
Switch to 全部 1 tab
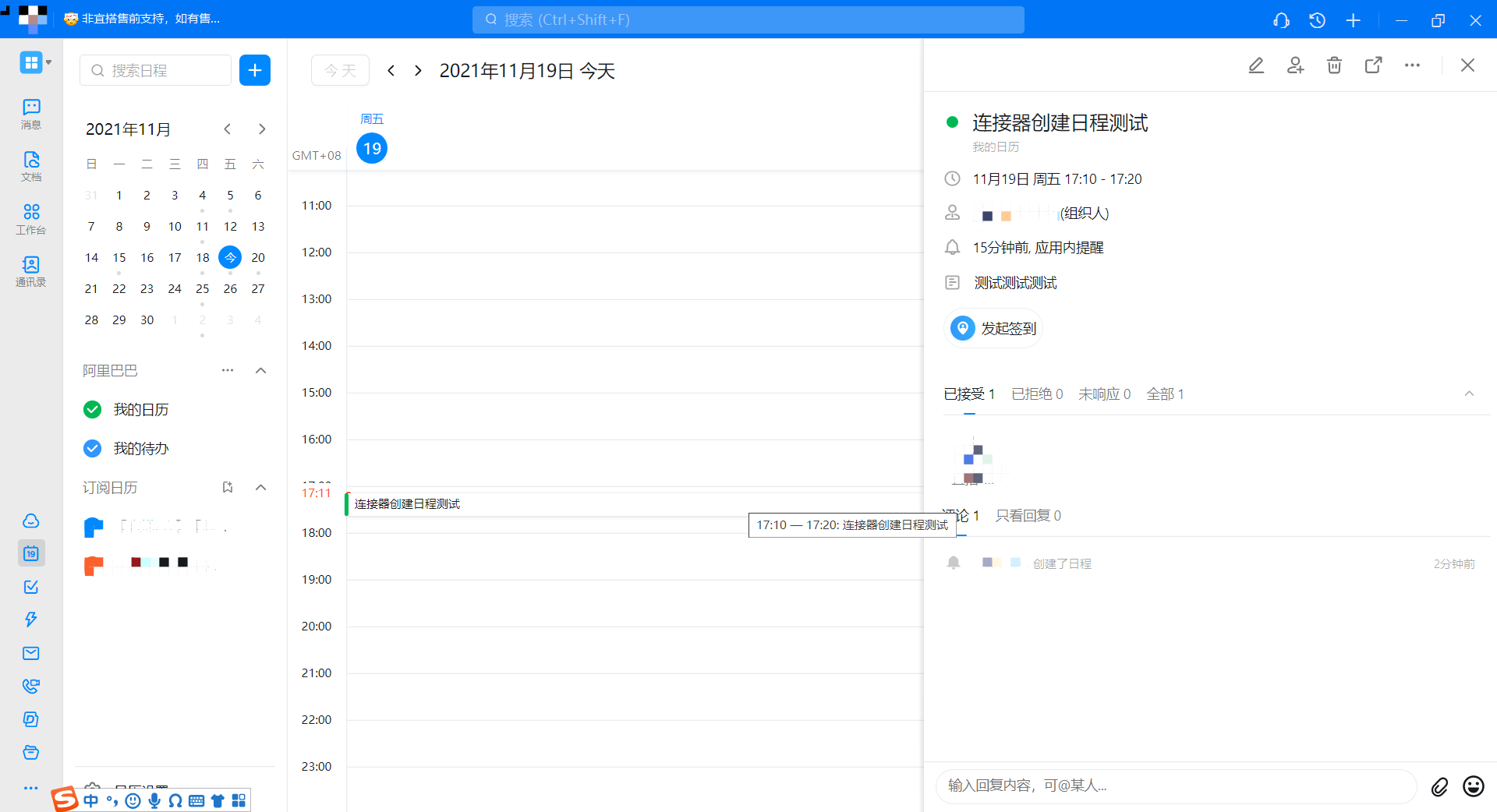tap(1165, 394)
